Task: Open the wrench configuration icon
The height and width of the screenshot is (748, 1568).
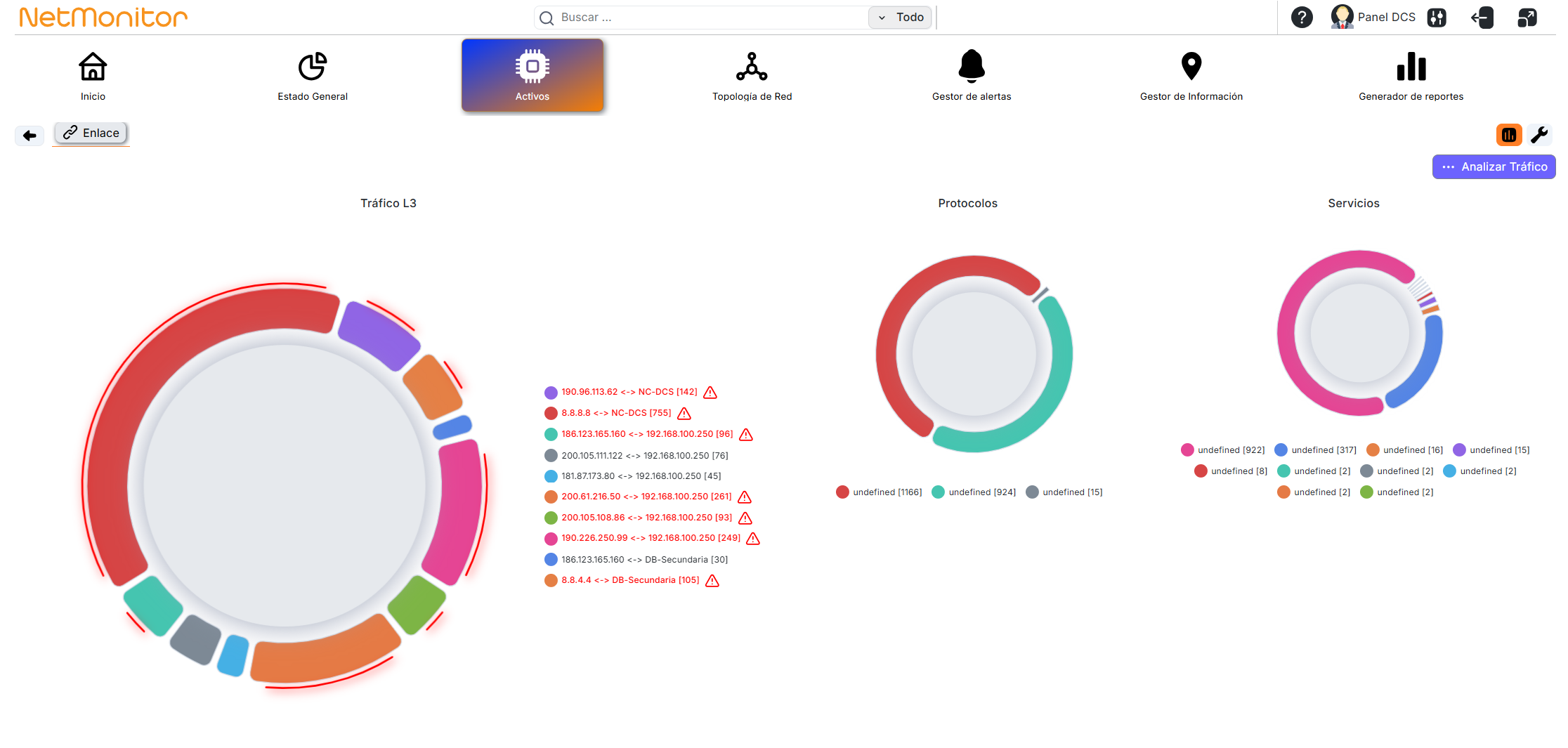Action: [x=1539, y=135]
